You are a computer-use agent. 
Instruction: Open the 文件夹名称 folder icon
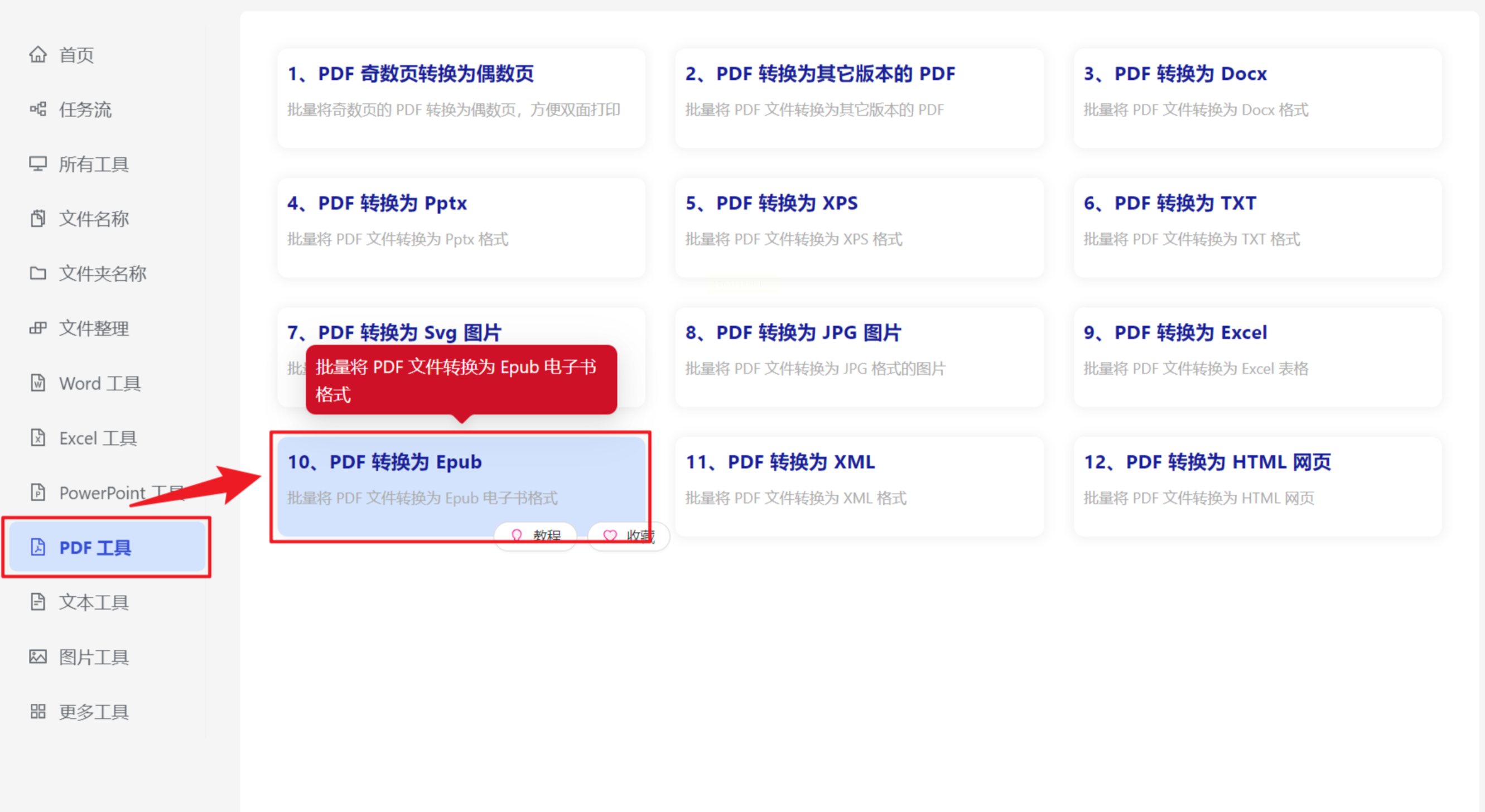coord(38,273)
